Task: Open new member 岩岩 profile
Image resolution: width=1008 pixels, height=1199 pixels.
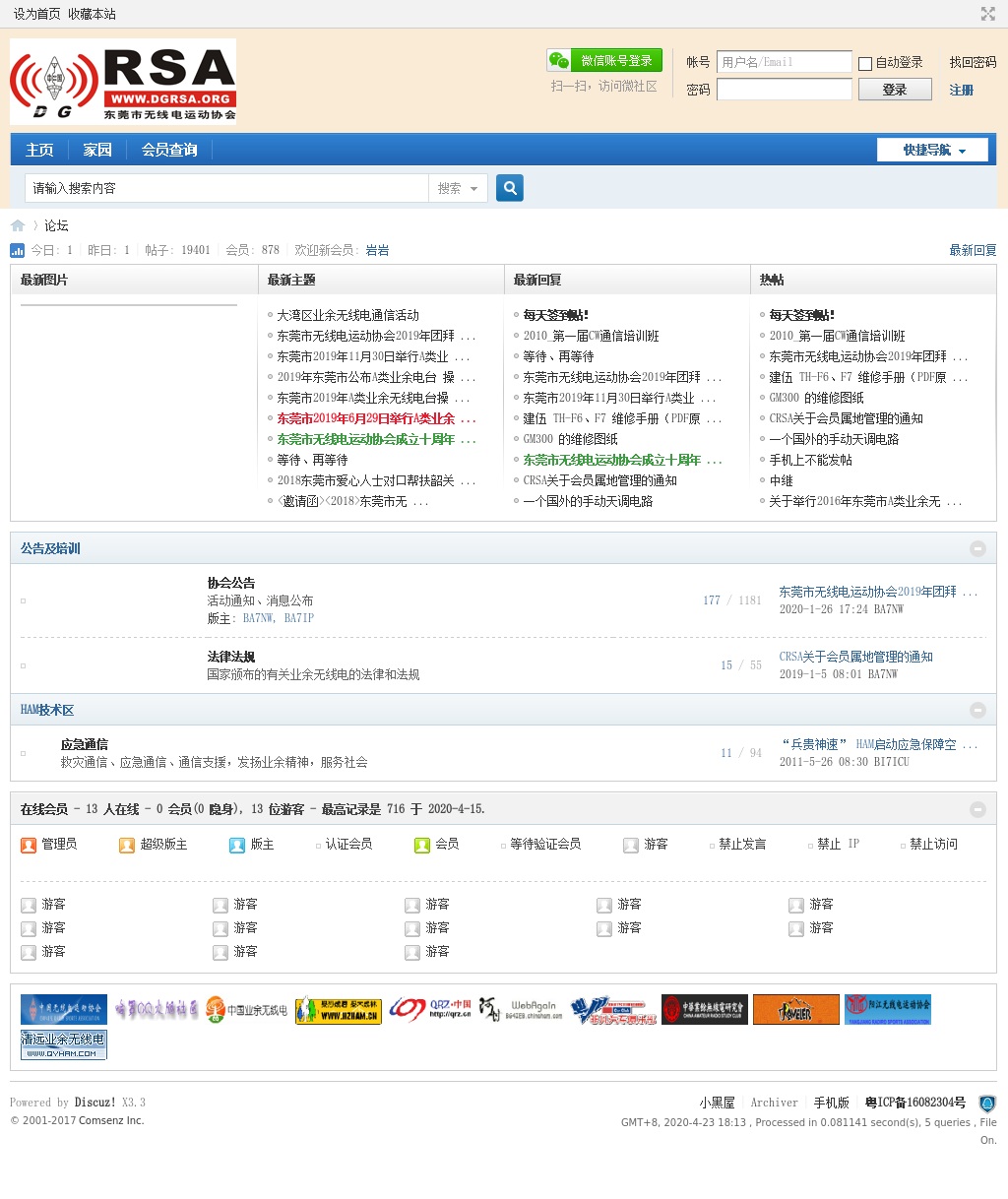Action: pyautogui.click(x=377, y=250)
